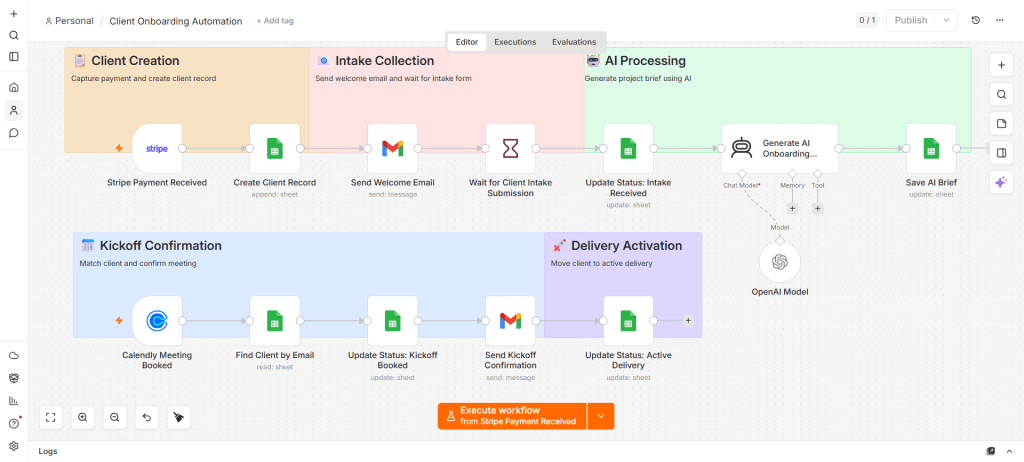
Task: Open the Personal person icon in sidebar
Action: pyautogui.click(x=14, y=110)
